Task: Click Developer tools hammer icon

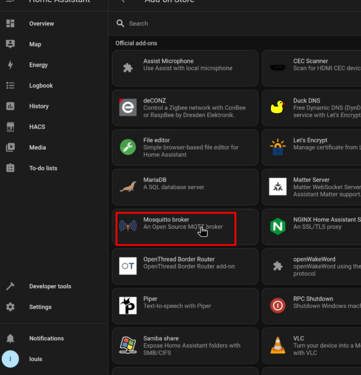Action: point(10,286)
